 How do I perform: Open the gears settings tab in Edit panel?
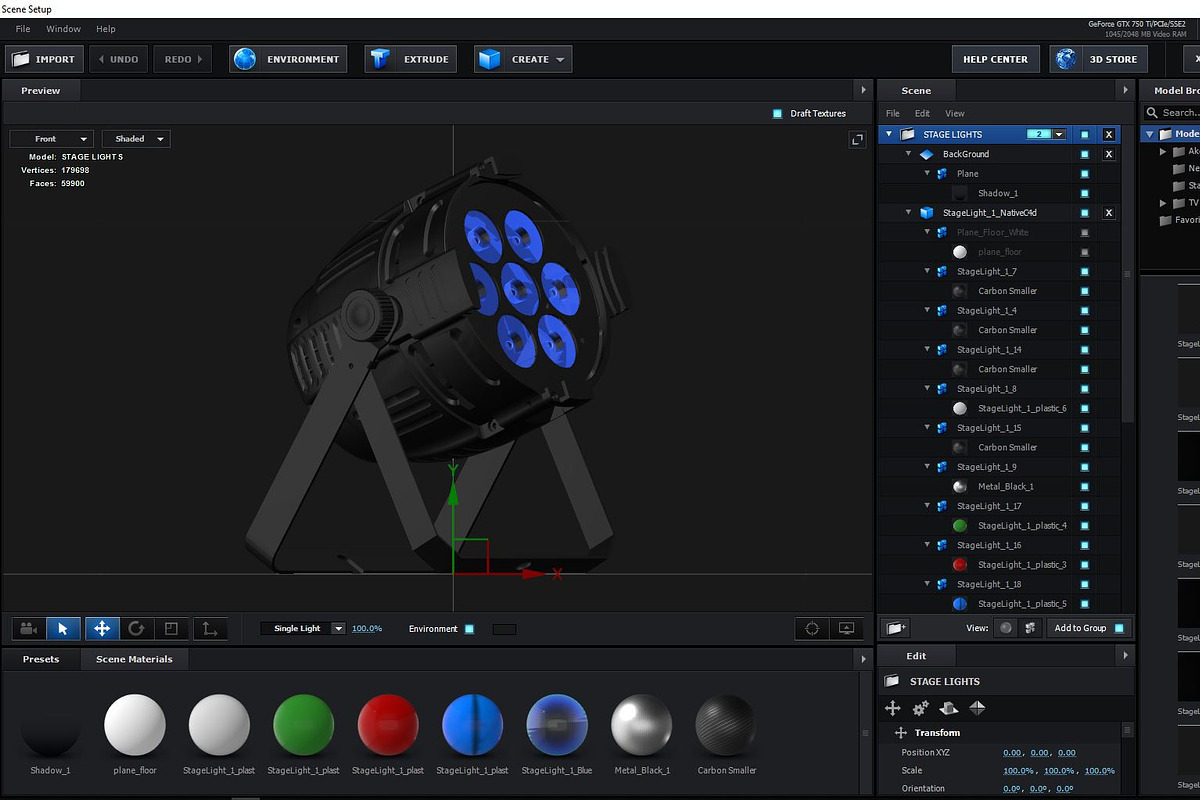pos(921,708)
